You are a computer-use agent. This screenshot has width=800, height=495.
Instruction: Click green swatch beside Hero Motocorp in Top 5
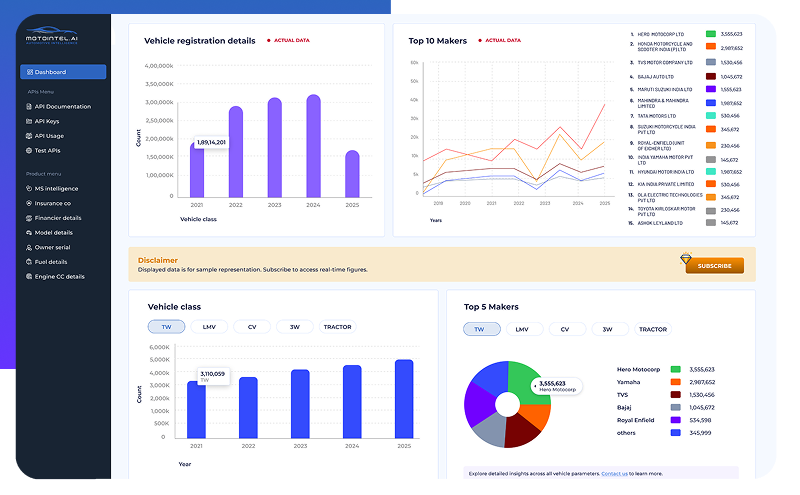[676, 369]
